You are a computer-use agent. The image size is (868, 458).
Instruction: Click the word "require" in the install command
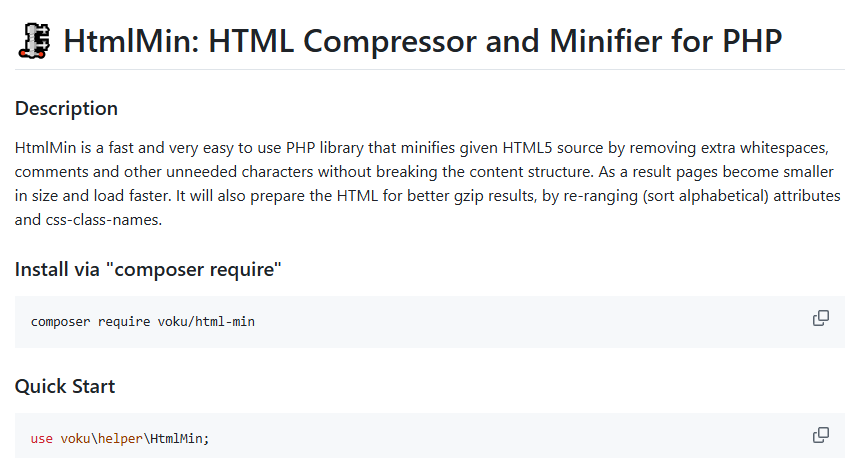pos(123,322)
